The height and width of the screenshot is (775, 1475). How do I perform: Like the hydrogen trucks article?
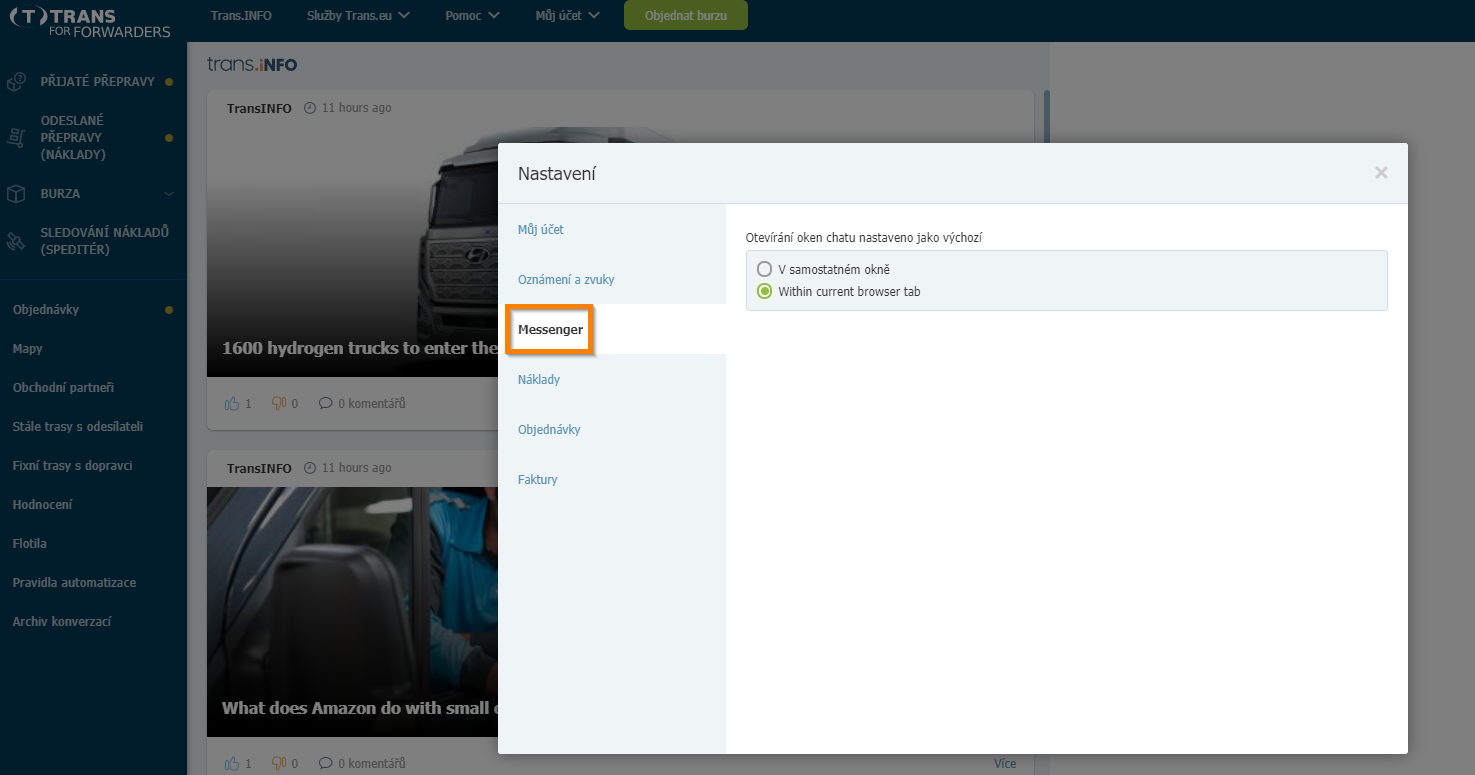coord(233,404)
